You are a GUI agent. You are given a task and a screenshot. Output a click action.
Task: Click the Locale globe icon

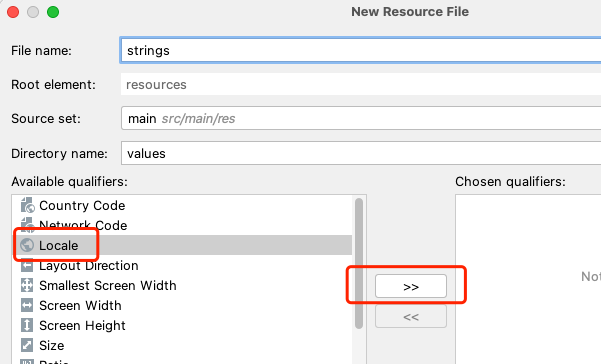click(x=27, y=245)
